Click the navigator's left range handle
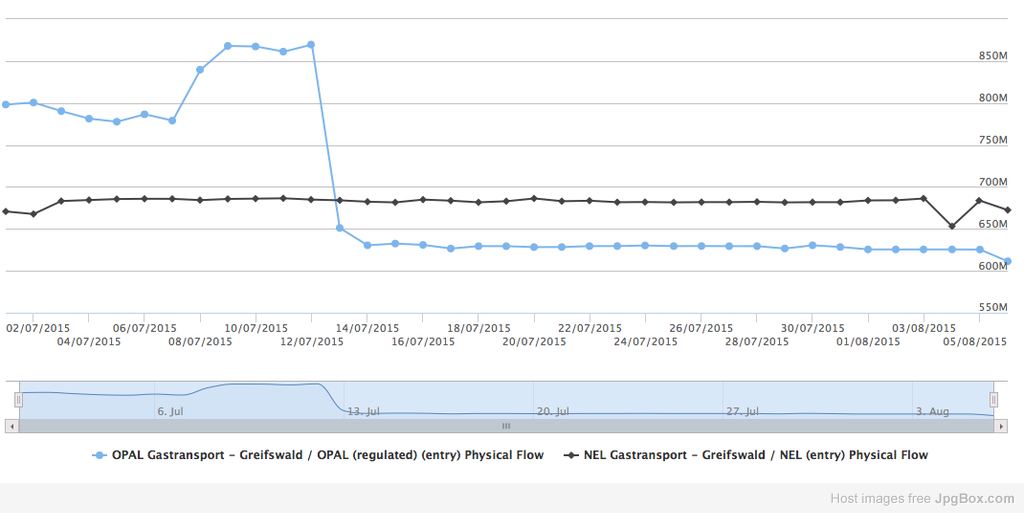The image size is (1024, 513). coord(18,399)
